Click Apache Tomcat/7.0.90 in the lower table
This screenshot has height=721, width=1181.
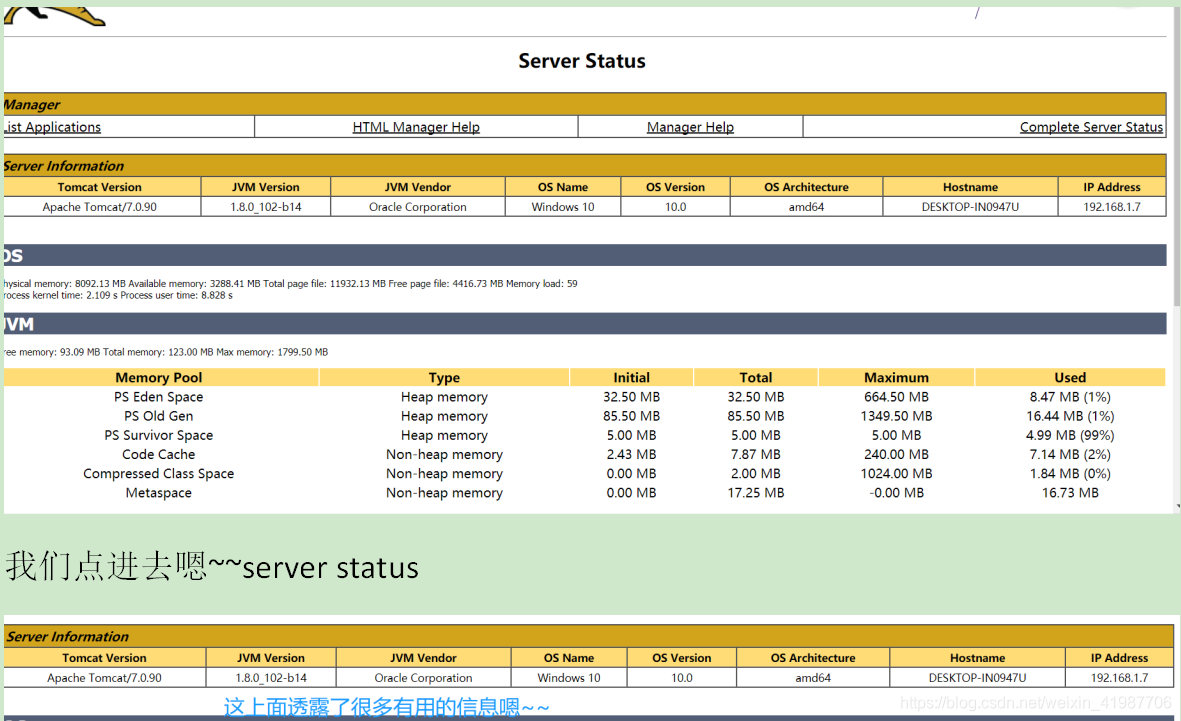tap(104, 678)
